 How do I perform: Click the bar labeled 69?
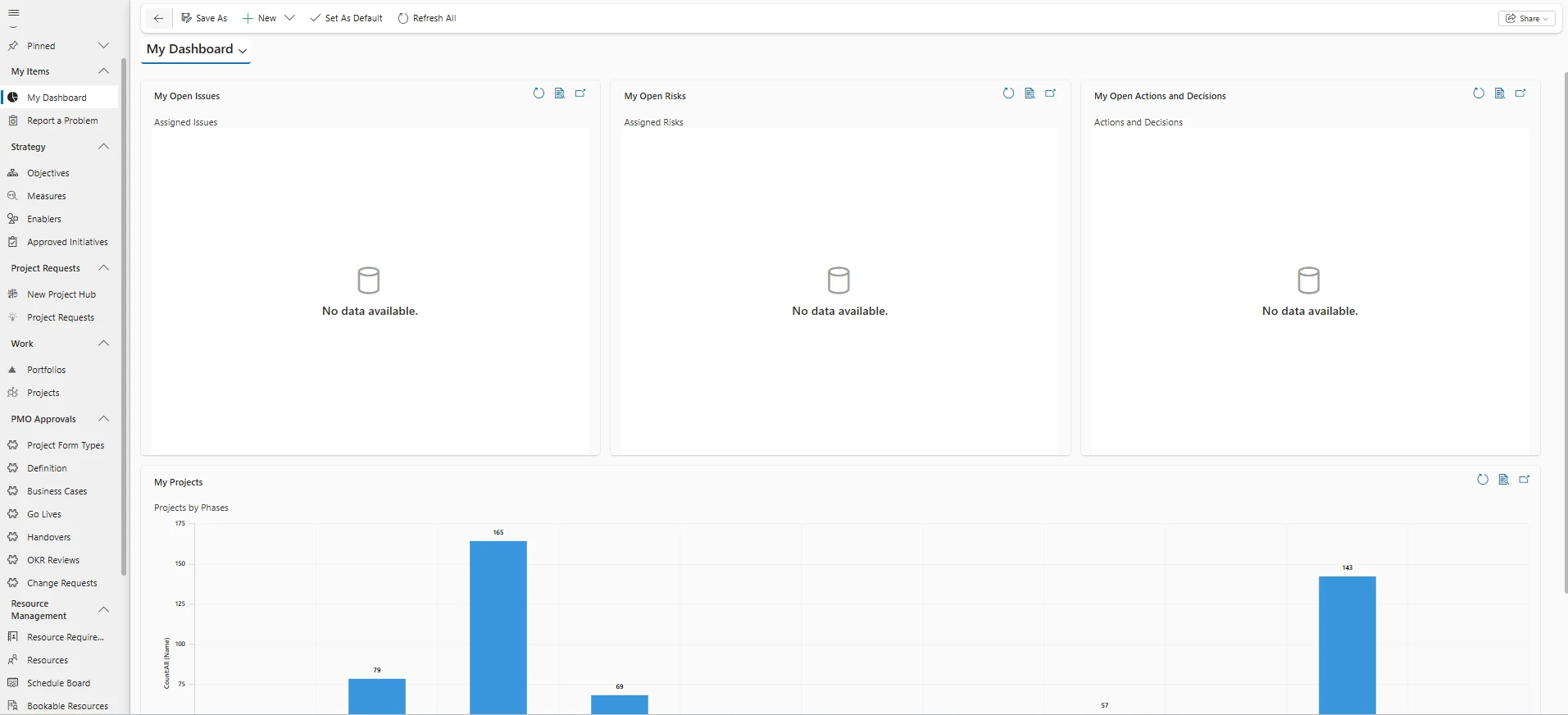click(620, 704)
